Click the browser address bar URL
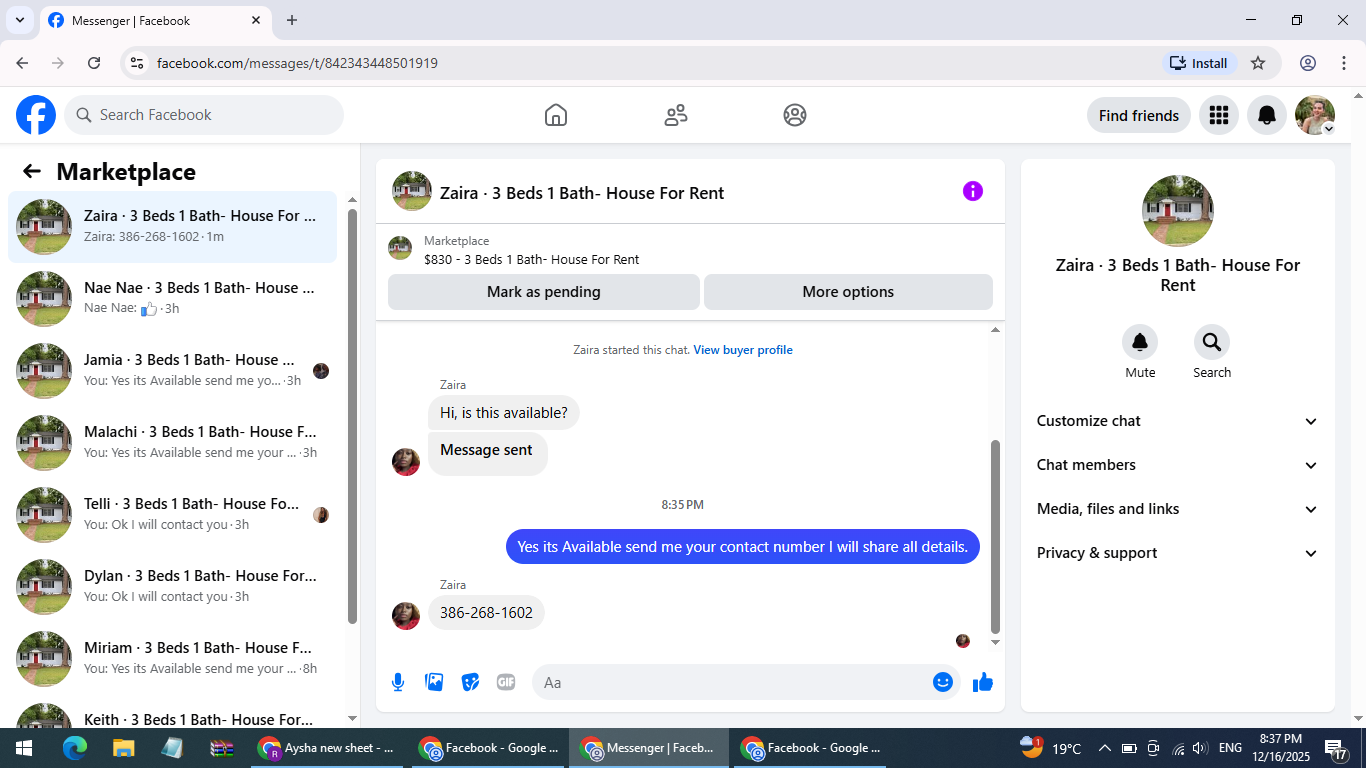The height and width of the screenshot is (768, 1366). (x=297, y=63)
